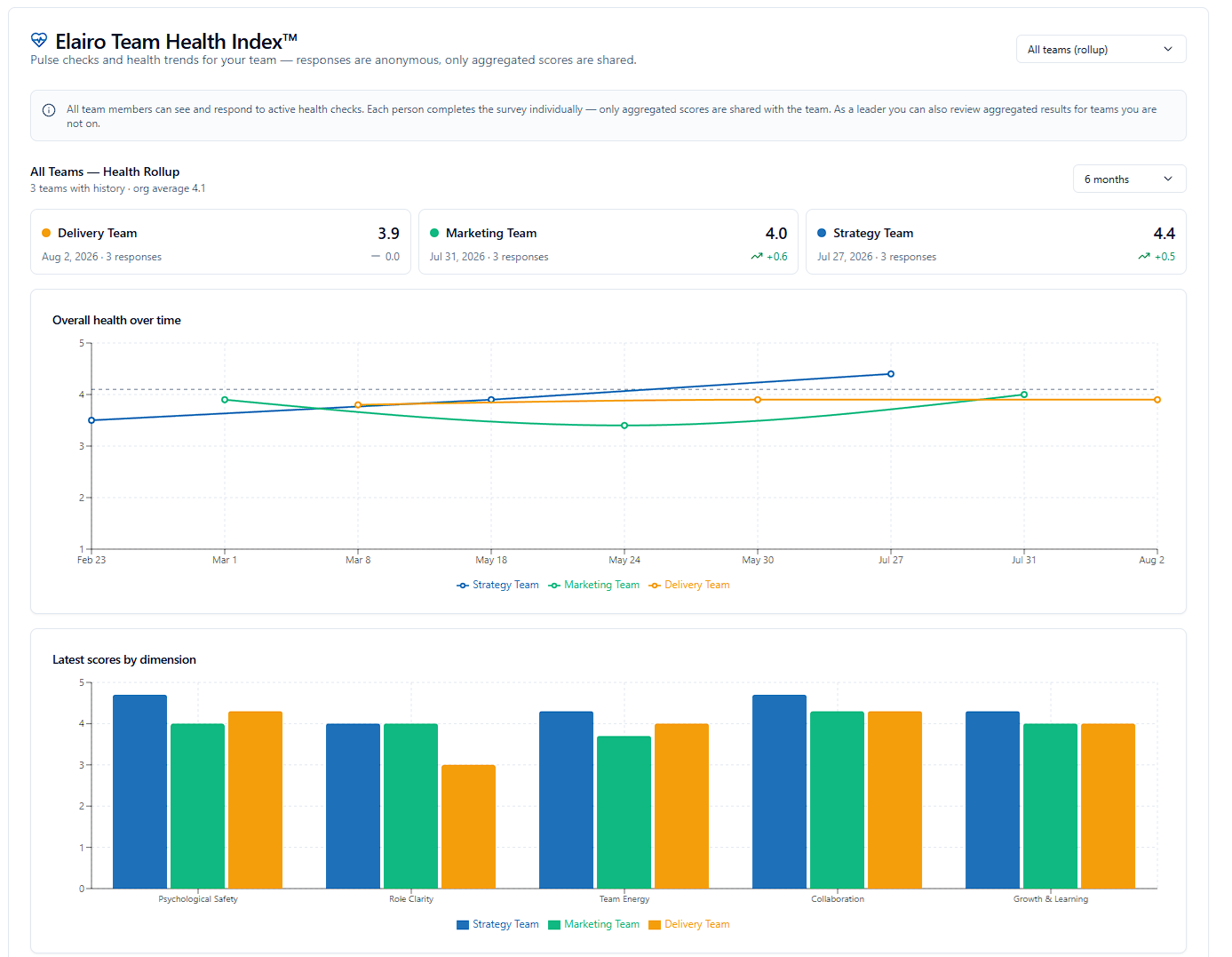Click the green swatch in bar chart legend
The image size is (1232, 957).
pyautogui.click(x=554, y=924)
